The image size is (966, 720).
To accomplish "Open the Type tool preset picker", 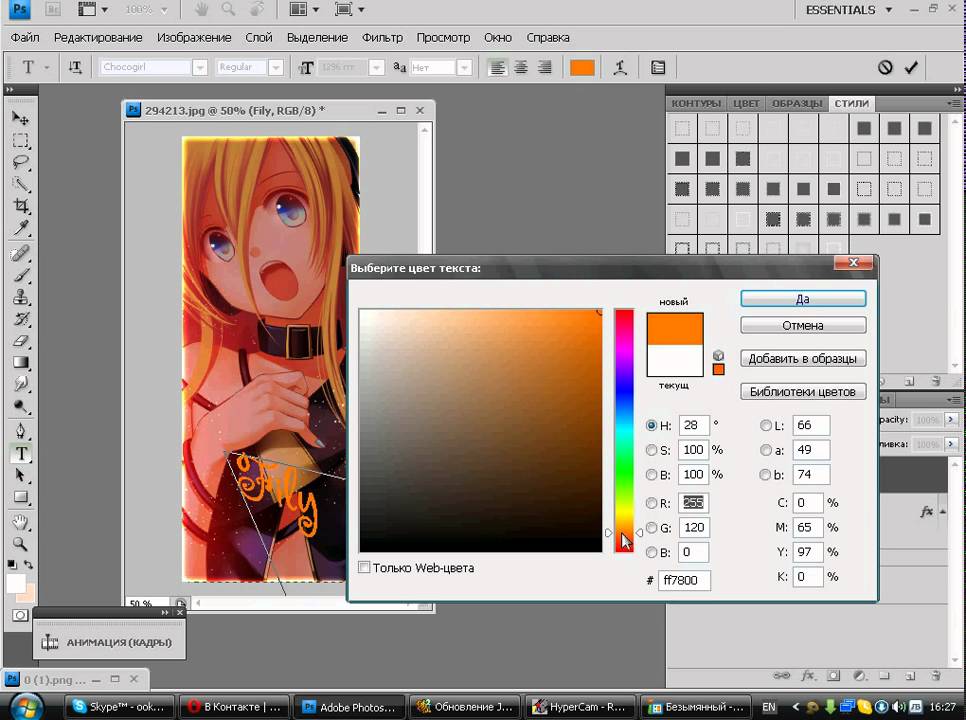I will click(x=46, y=67).
